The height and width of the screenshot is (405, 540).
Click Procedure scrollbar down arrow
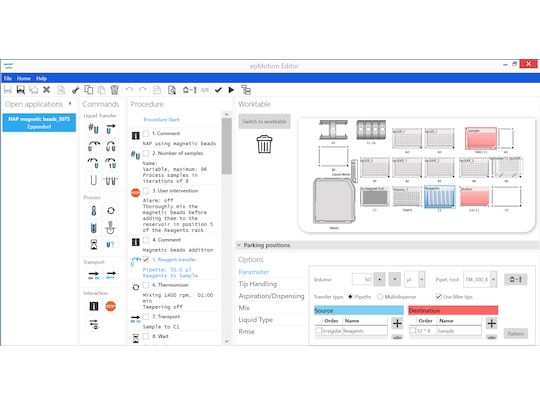point(227,341)
